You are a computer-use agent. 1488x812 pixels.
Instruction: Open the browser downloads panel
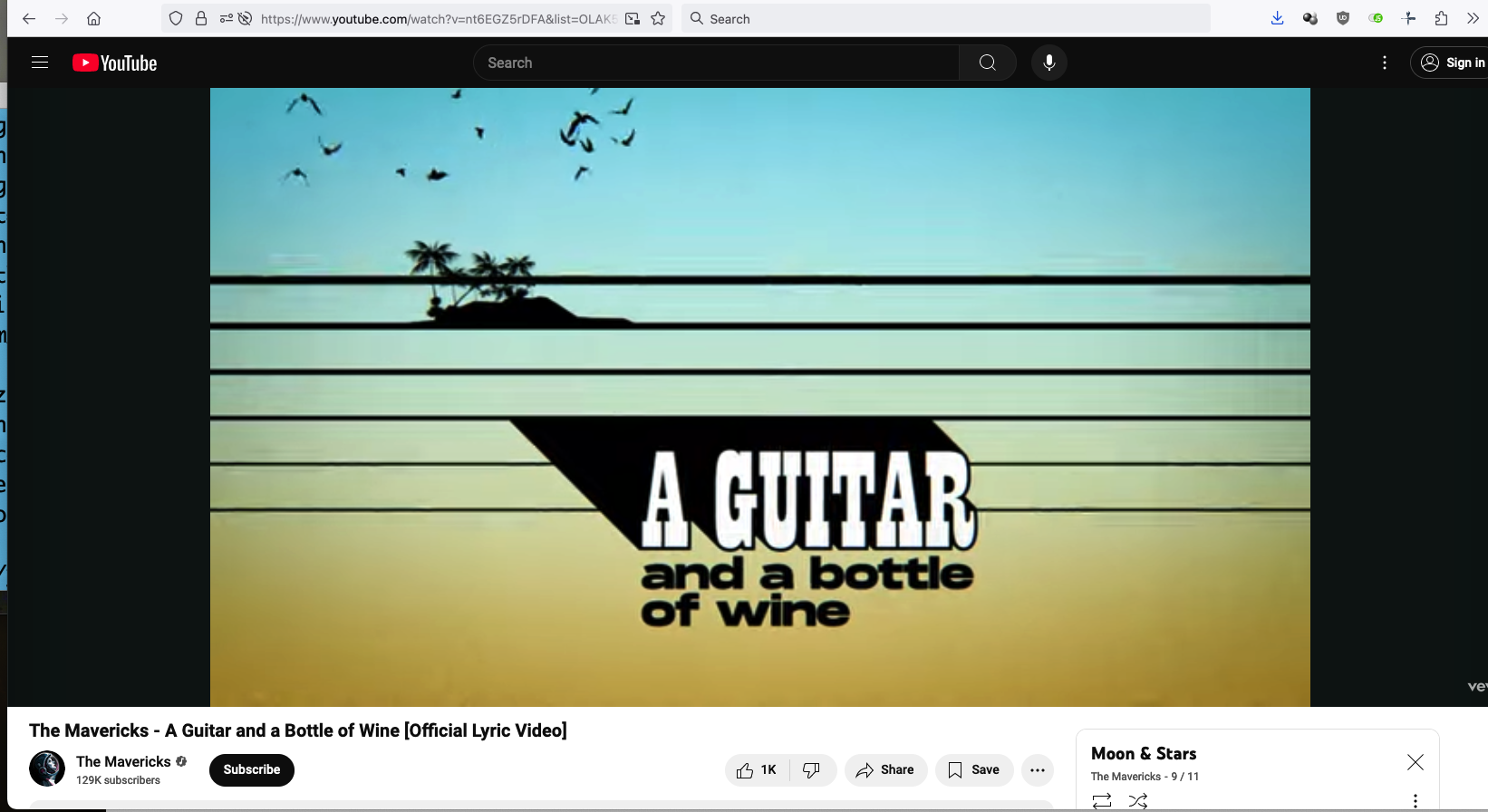1277,18
